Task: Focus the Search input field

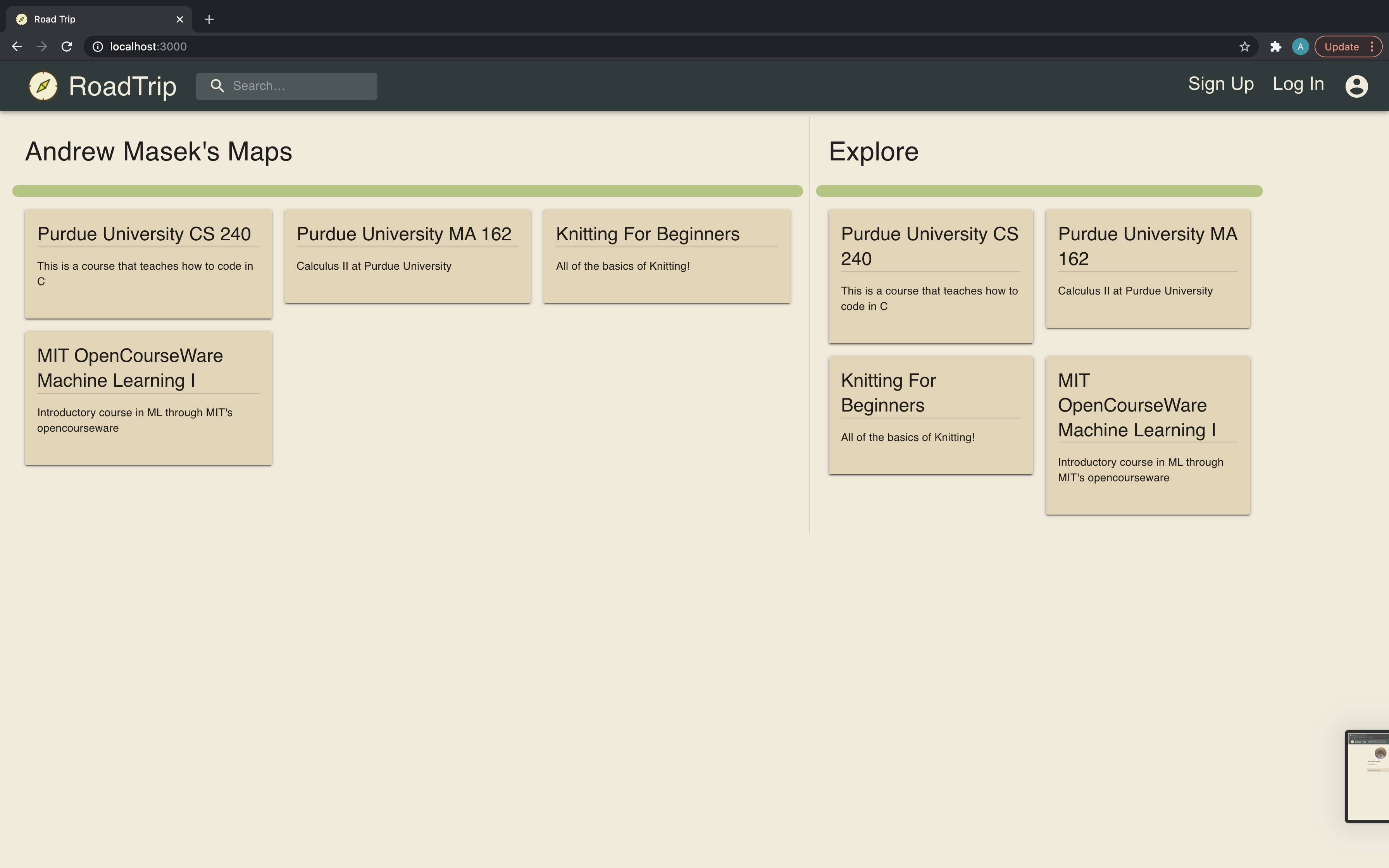Action: point(298,86)
